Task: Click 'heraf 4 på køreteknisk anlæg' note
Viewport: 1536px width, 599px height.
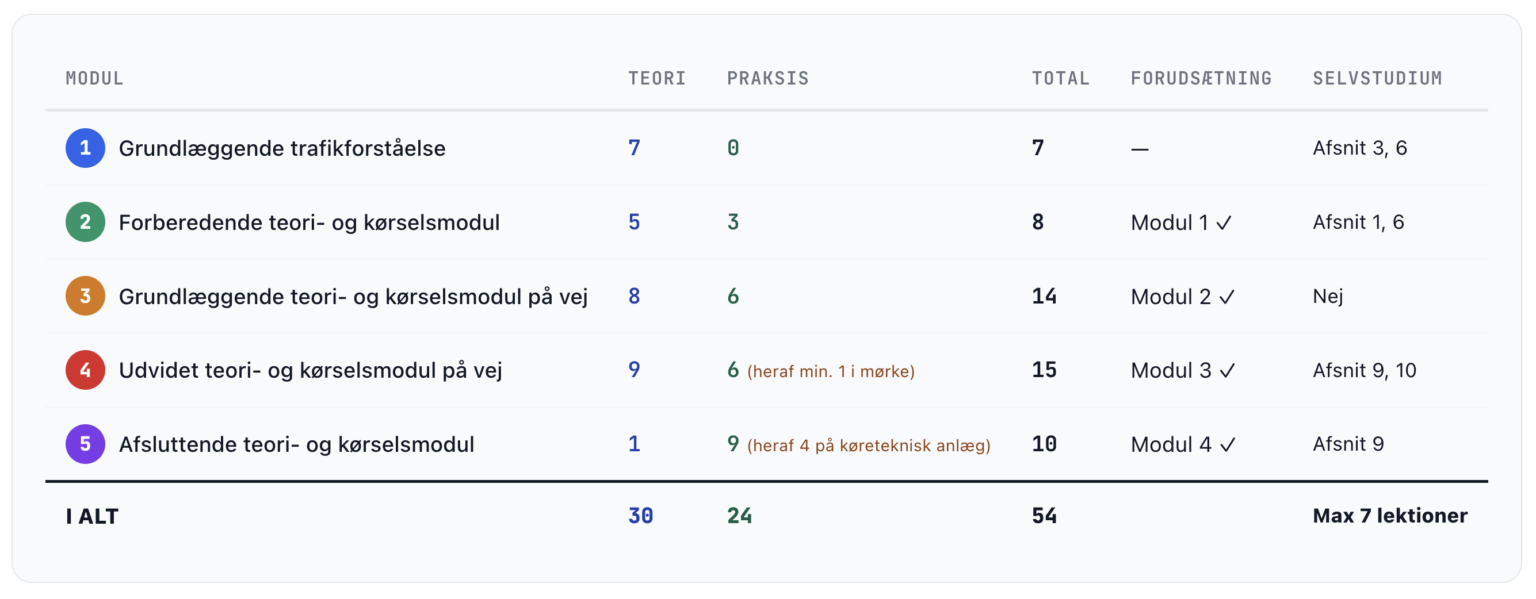Action: [869, 446]
